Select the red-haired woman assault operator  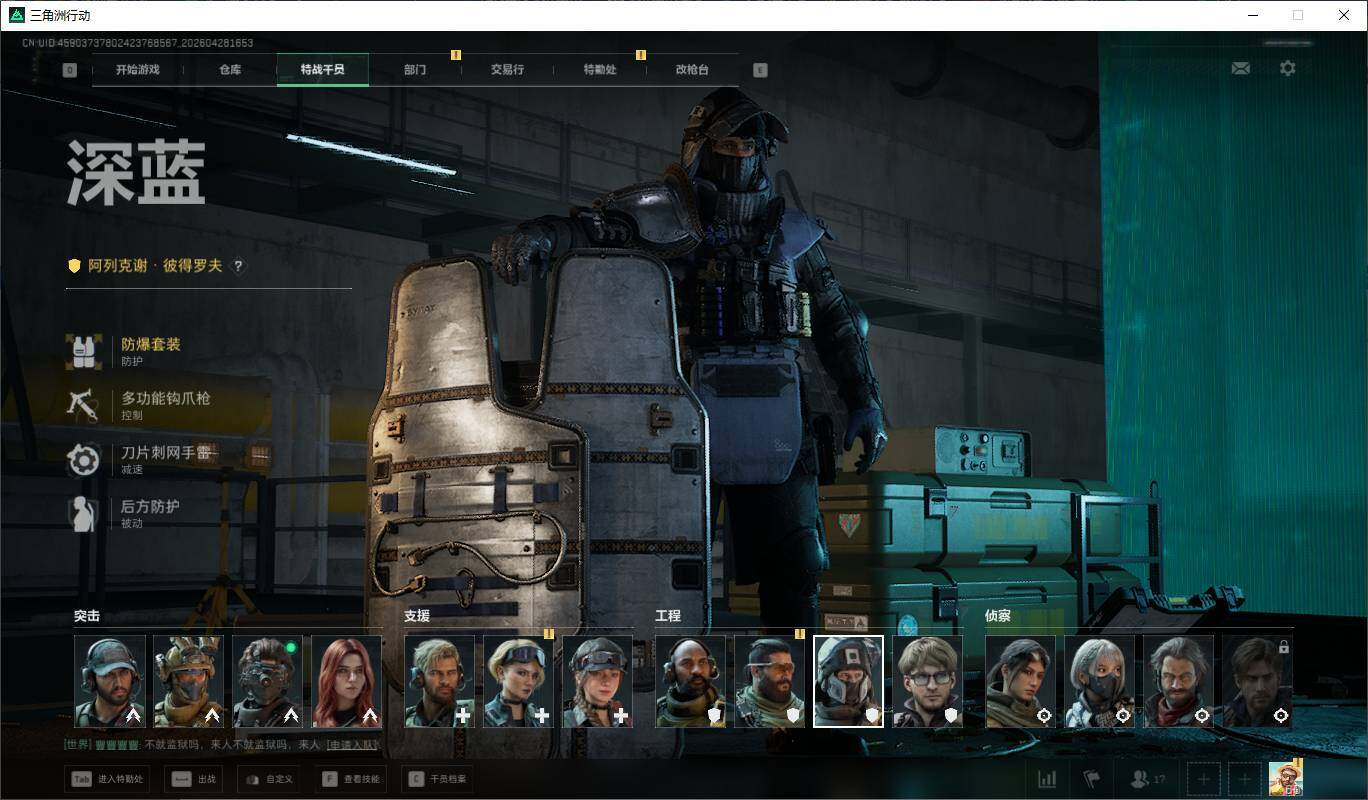click(x=346, y=681)
